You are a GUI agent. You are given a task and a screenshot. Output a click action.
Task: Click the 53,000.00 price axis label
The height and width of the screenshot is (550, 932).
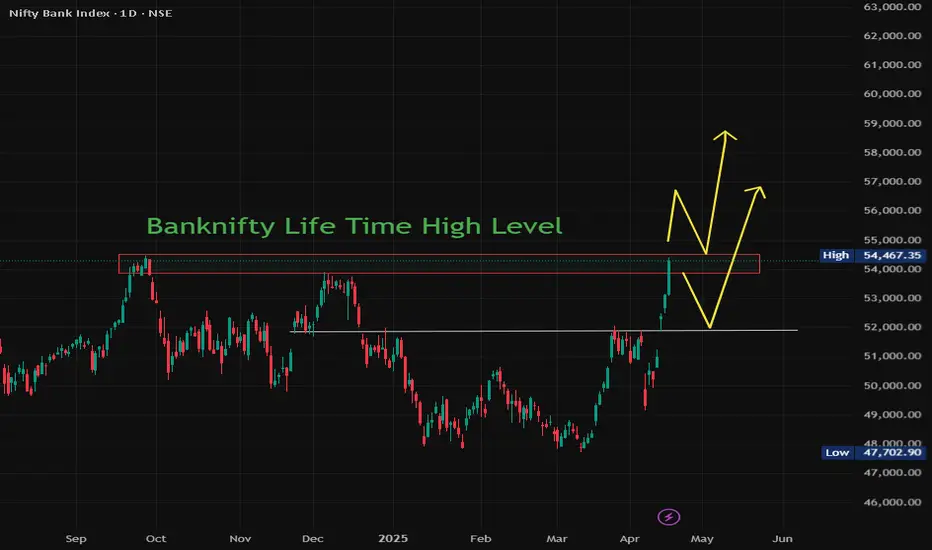click(892, 298)
